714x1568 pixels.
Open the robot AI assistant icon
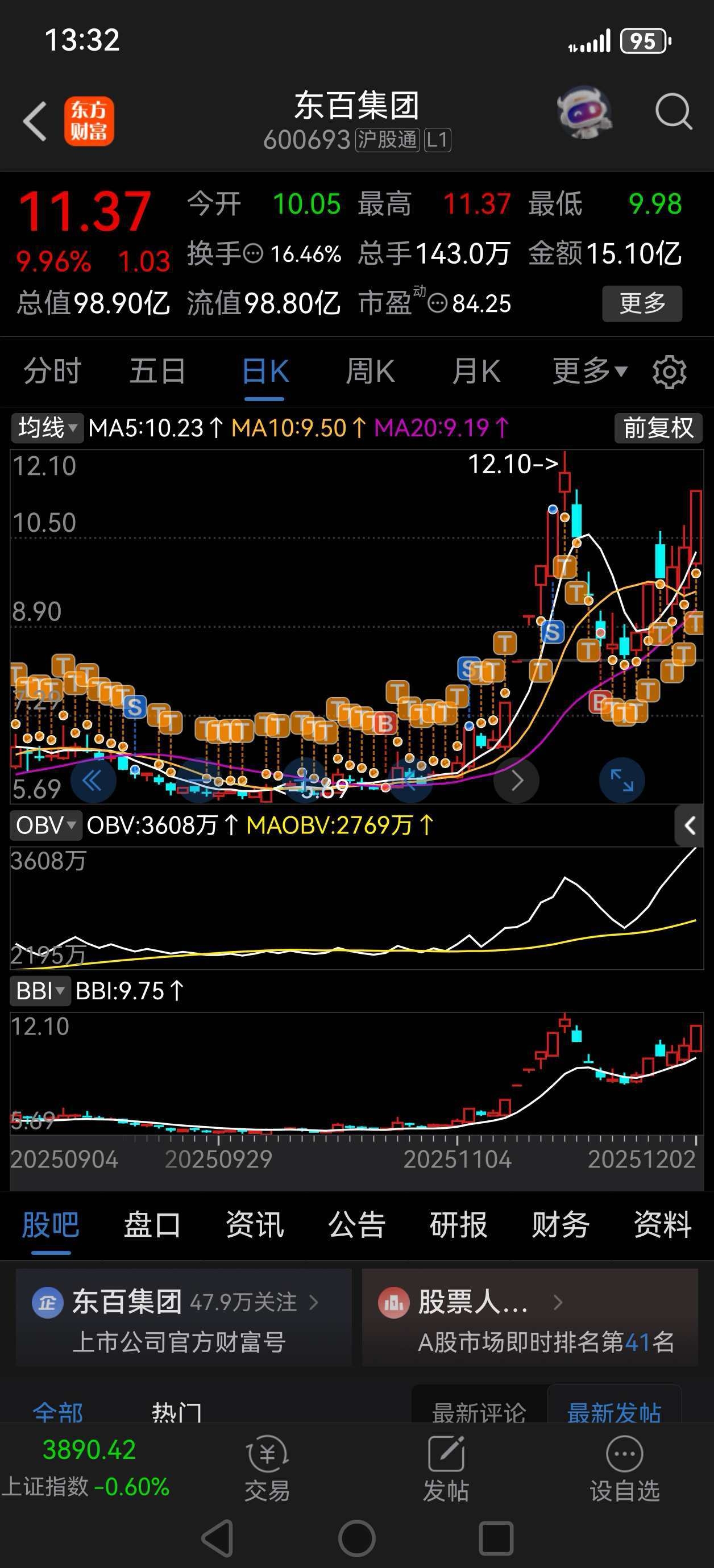click(x=584, y=112)
